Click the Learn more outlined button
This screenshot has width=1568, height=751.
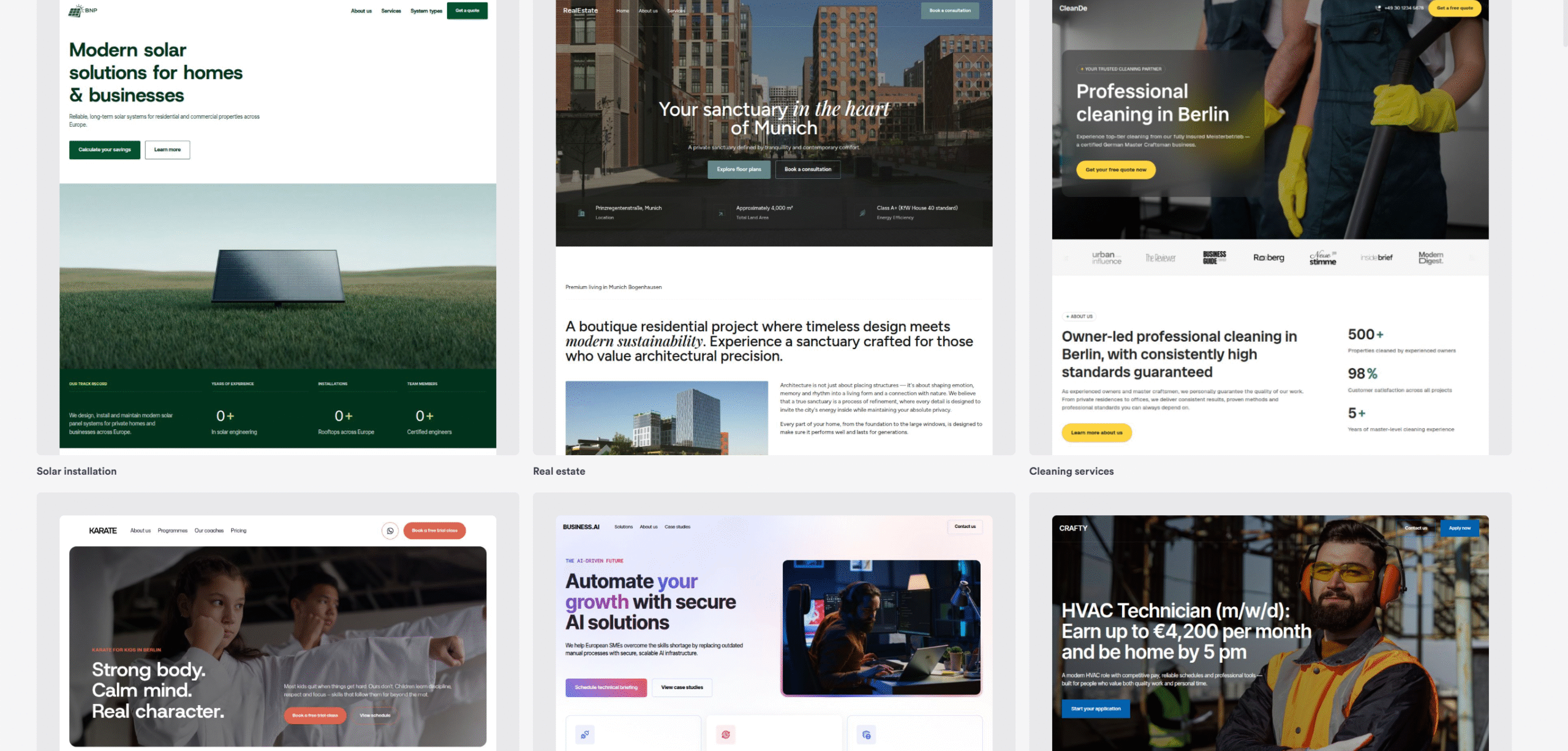tap(167, 149)
